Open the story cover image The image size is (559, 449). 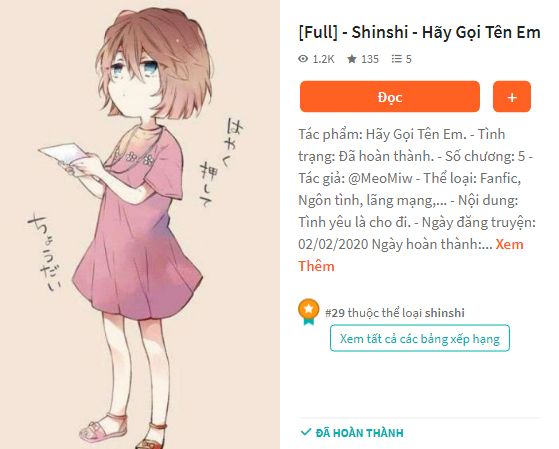(140, 225)
